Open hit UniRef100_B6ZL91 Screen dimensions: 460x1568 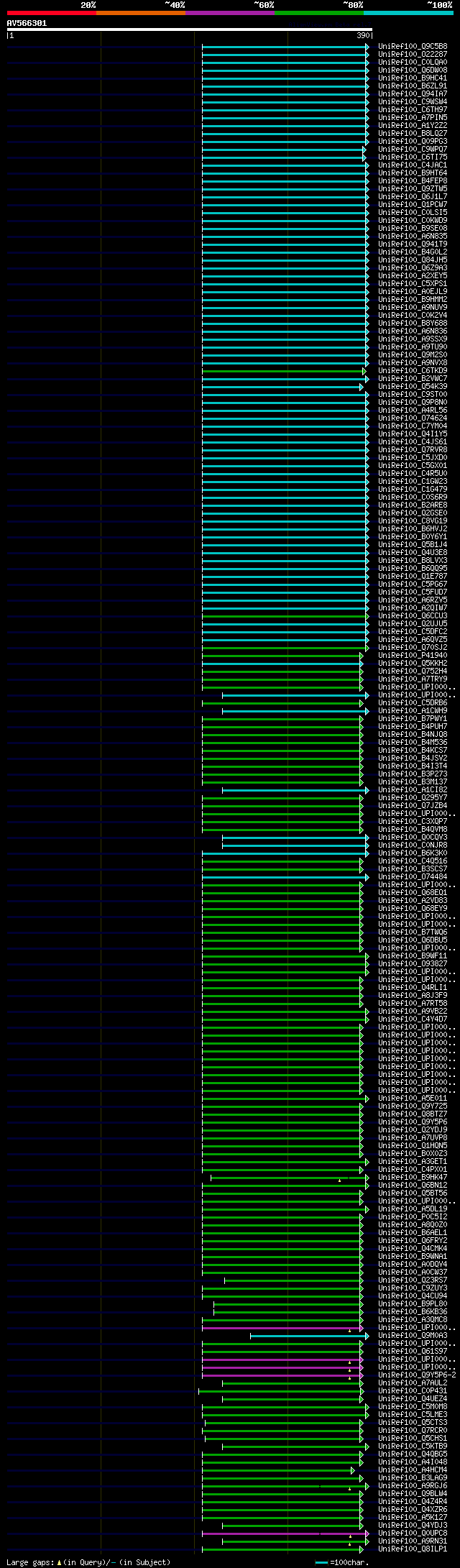[x=413, y=86]
